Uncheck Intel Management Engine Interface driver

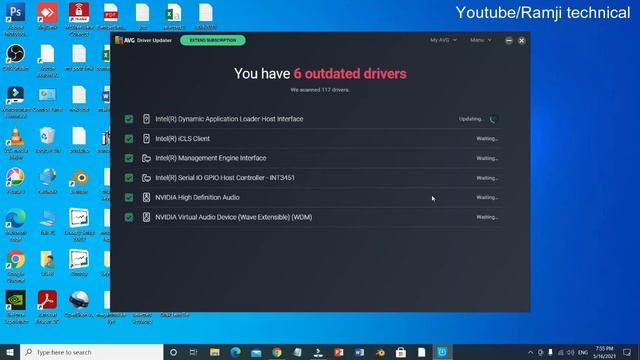[x=129, y=158]
